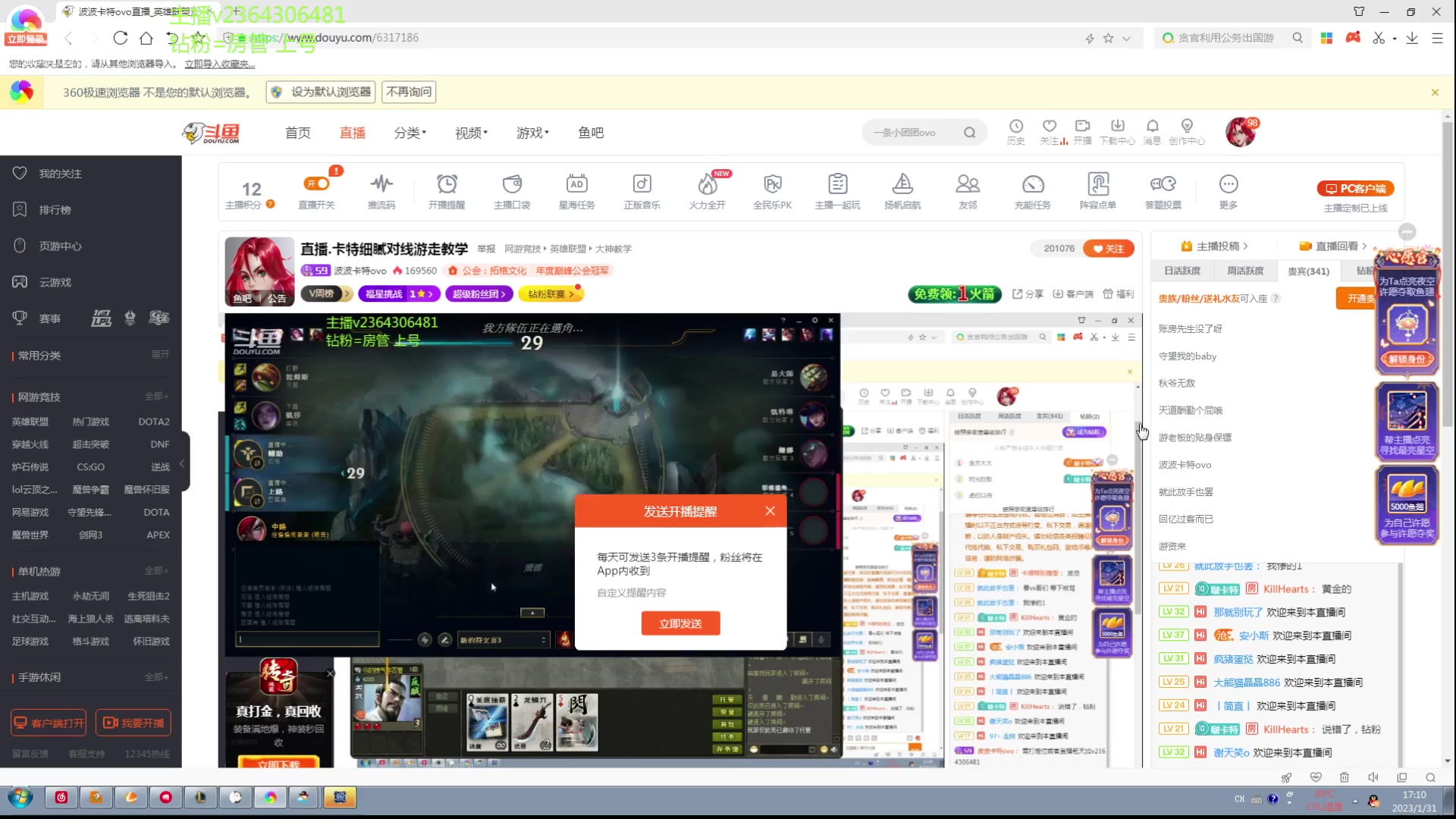Open the 创作中心 lightbulb icon
The image size is (1456, 819).
(x=1187, y=132)
